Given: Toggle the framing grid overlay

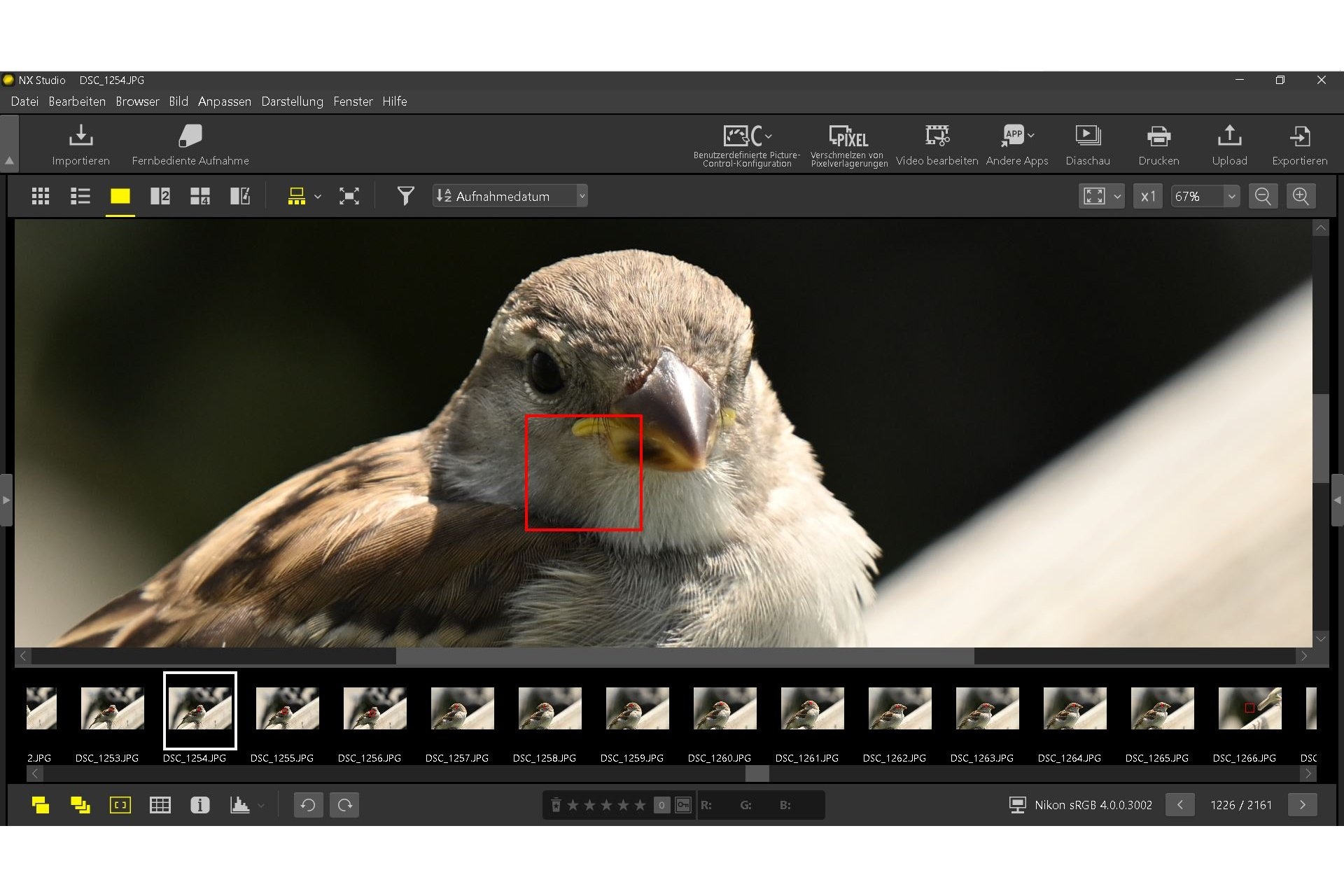Looking at the screenshot, I should point(160,805).
